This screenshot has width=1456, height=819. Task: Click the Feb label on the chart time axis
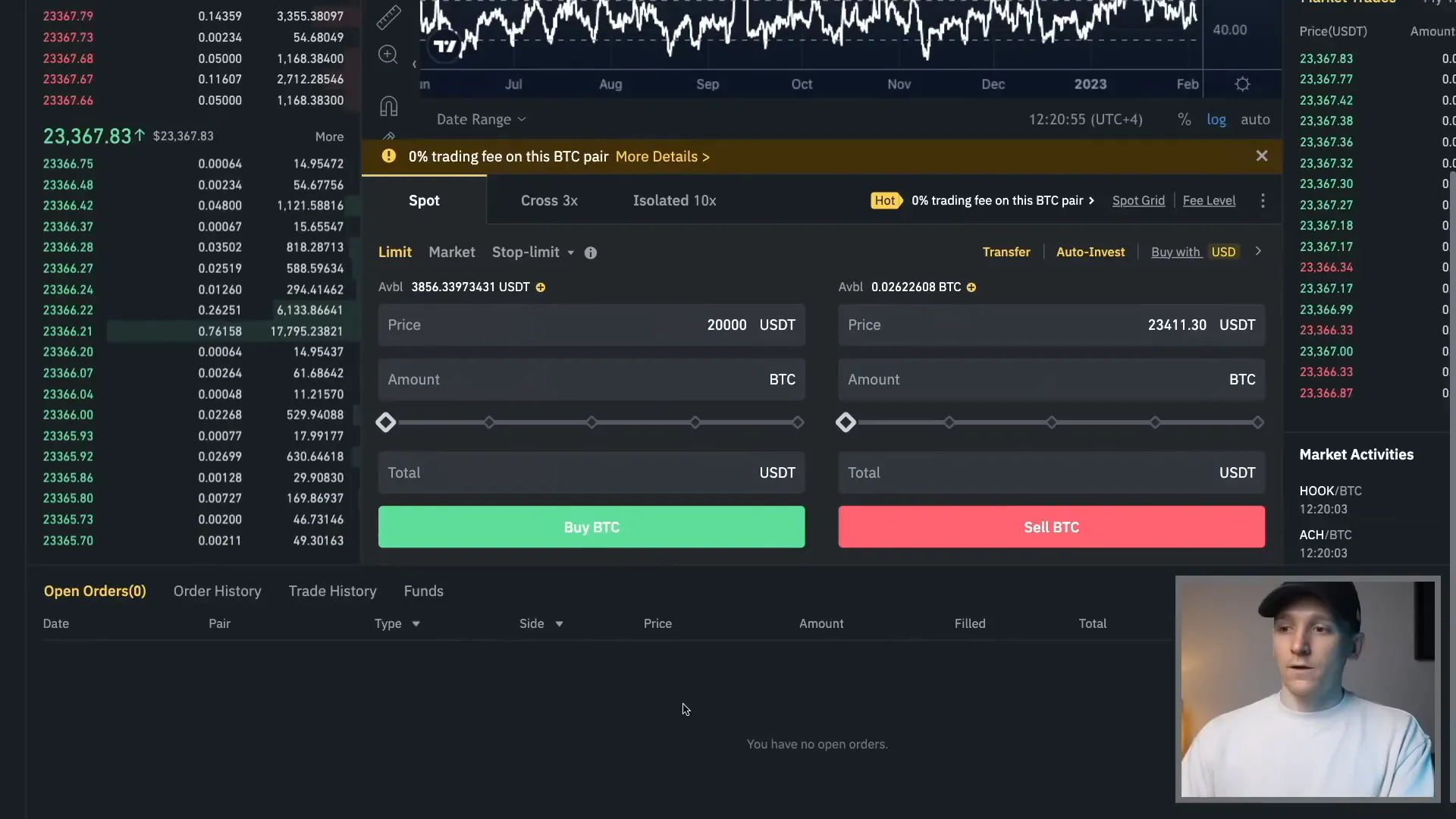(1188, 84)
